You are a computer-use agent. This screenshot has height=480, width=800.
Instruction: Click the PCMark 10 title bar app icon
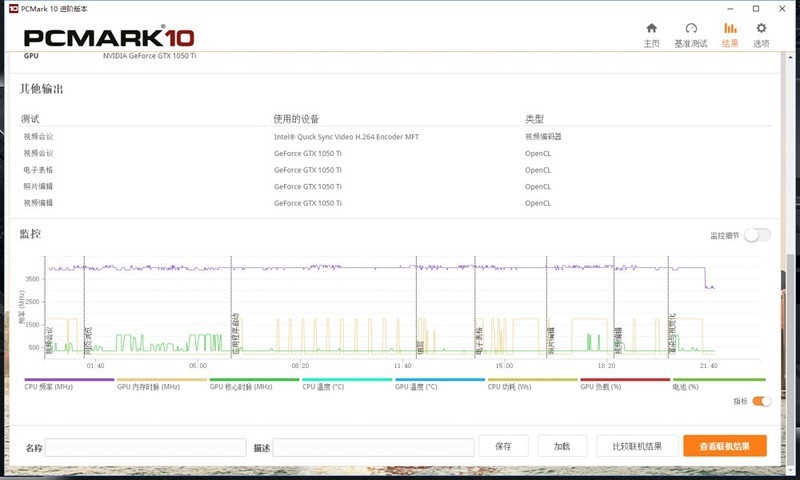(x=14, y=9)
